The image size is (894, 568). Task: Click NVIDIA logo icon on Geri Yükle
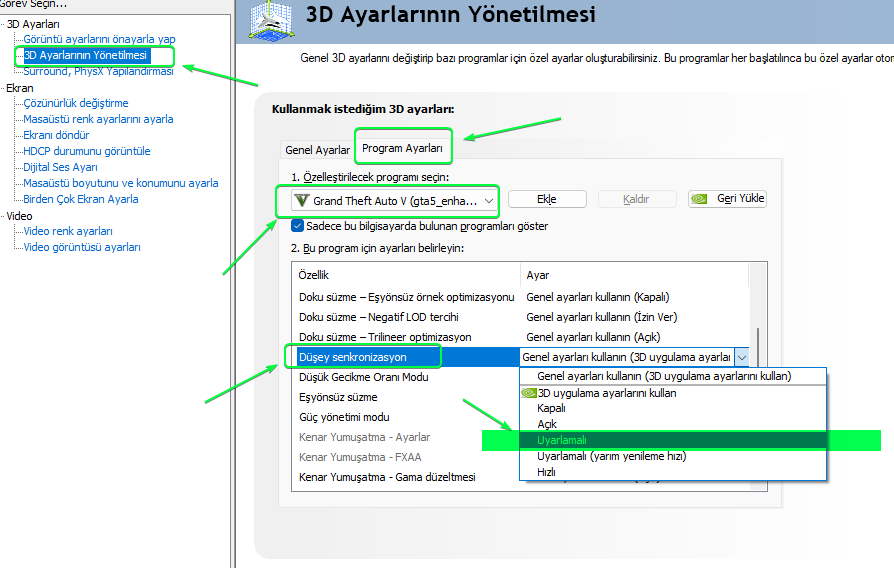(x=699, y=198)
